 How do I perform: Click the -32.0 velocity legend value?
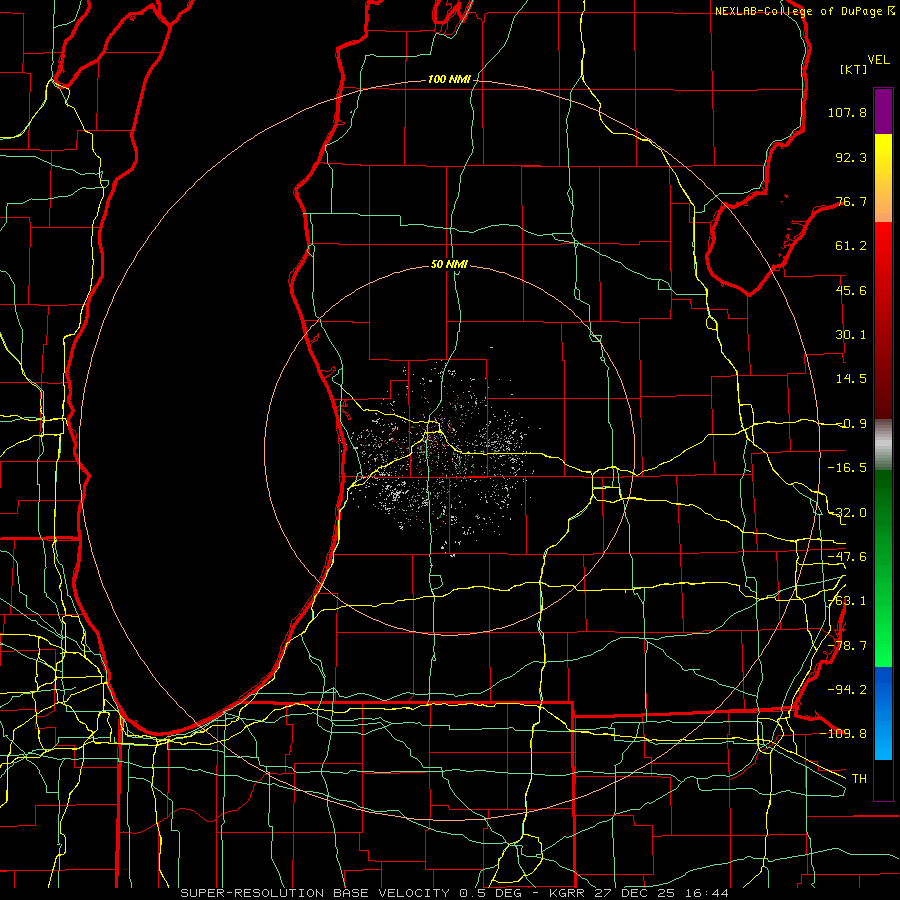coord(847,513)
